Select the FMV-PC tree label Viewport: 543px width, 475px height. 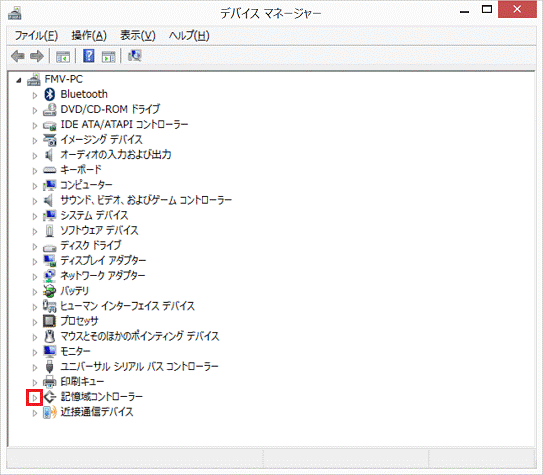tap(64, 79)
